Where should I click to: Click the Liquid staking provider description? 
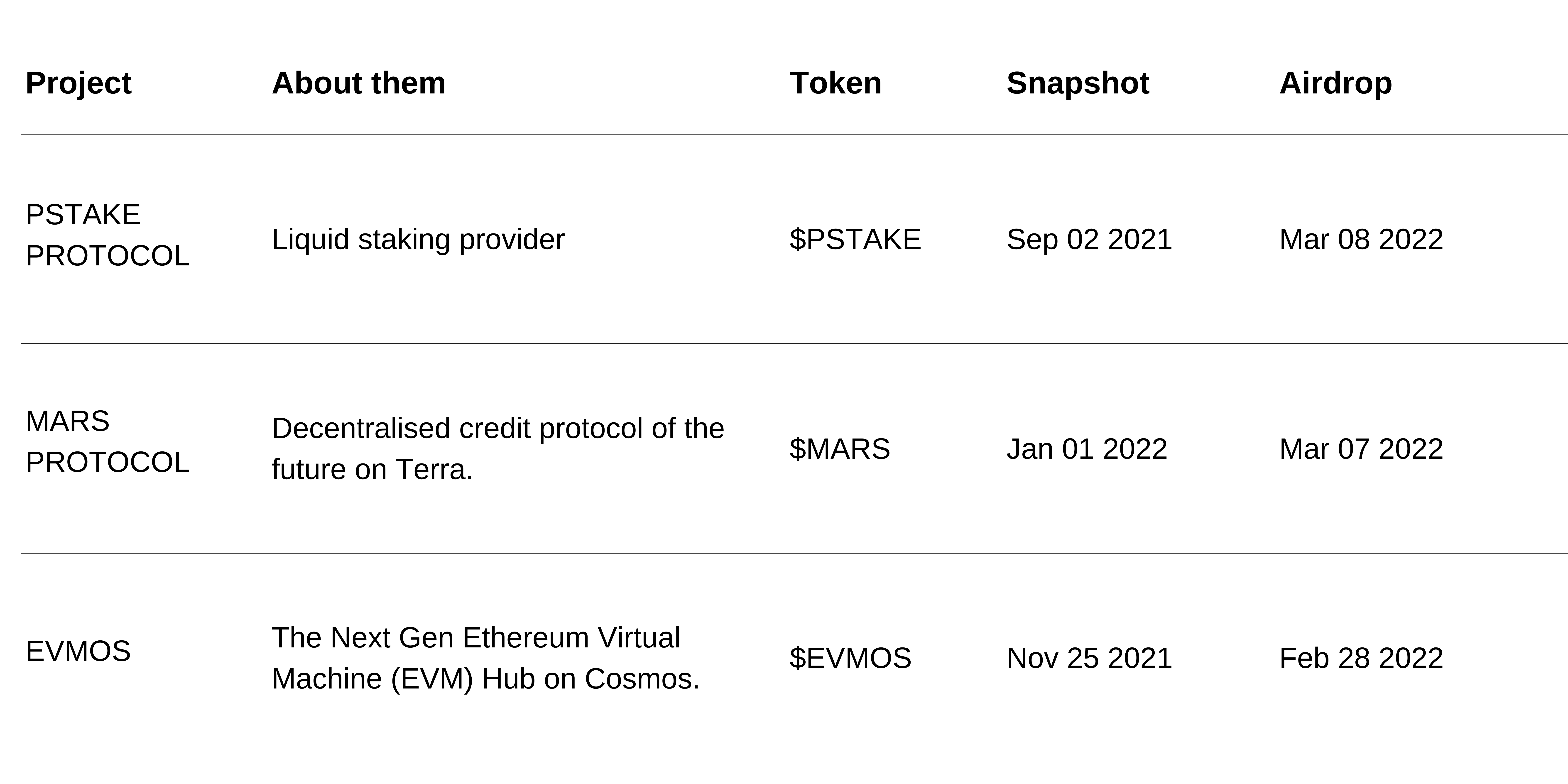[418, 240]
